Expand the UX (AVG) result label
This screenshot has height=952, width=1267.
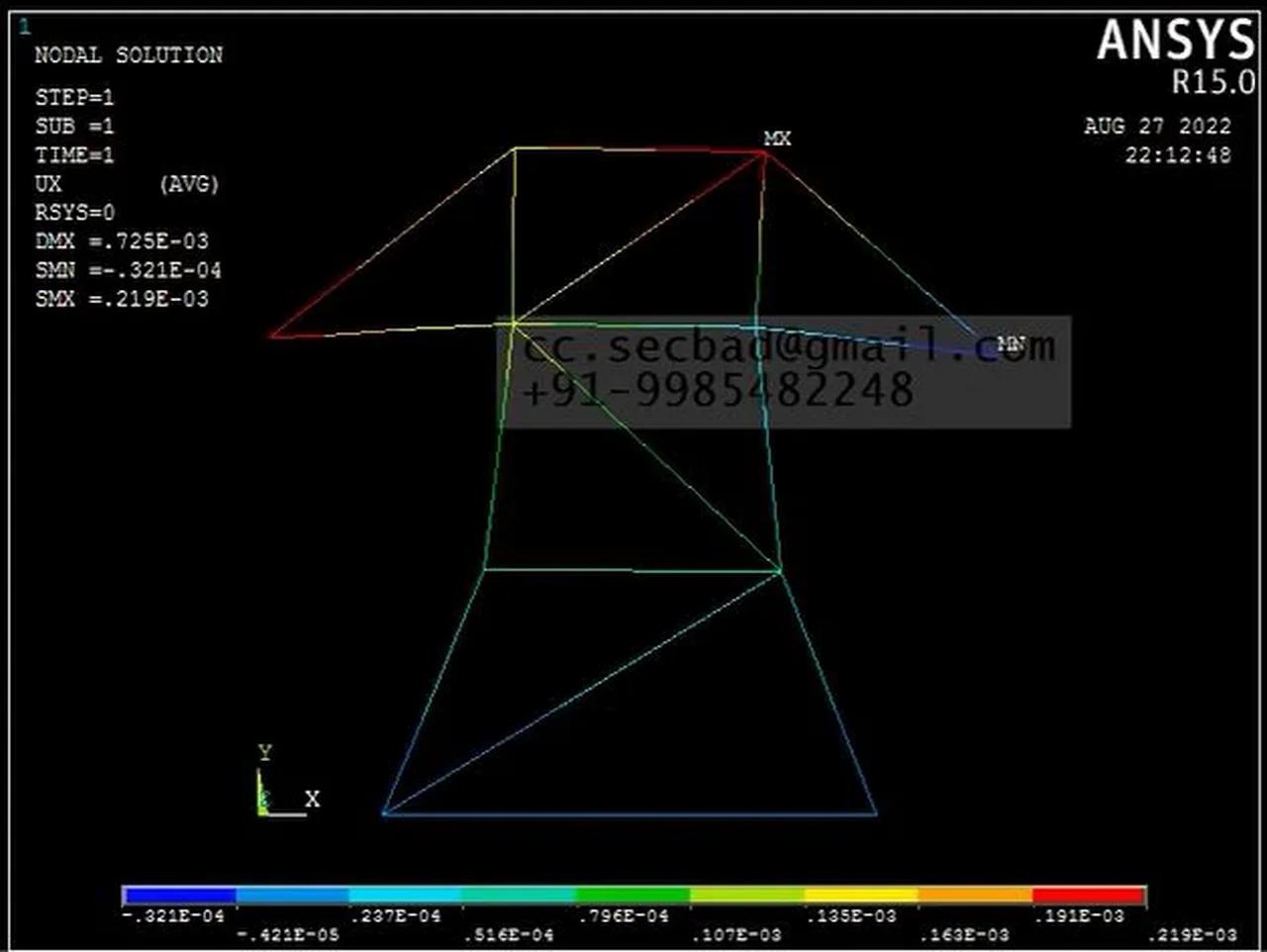(x=129, y=184)
